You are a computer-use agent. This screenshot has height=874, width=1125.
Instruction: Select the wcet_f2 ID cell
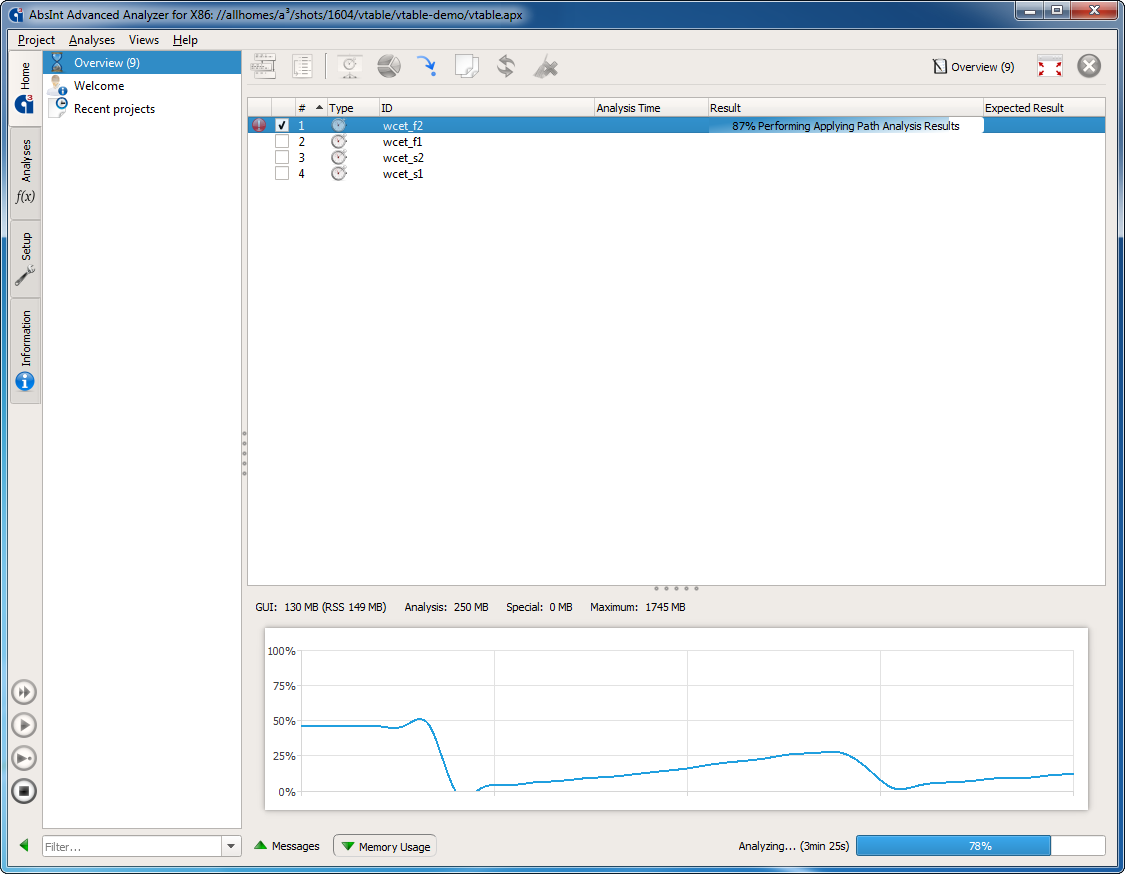click(486, 126)
